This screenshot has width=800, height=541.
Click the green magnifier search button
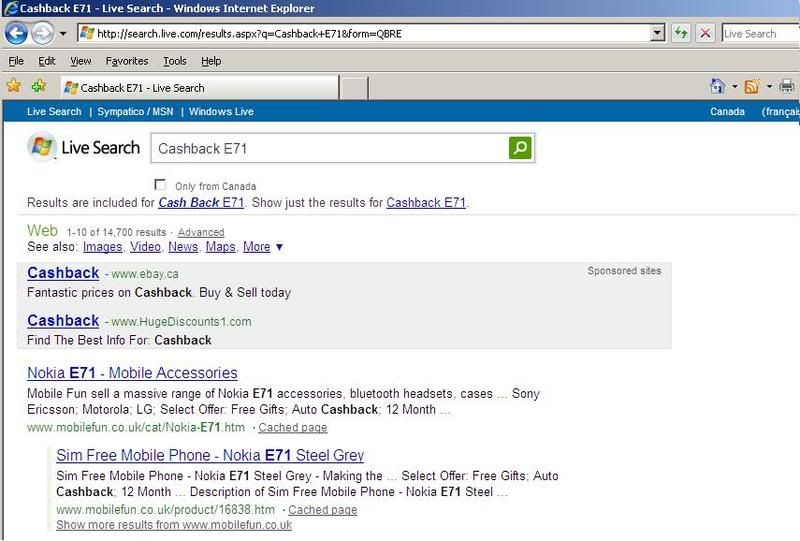click(520, 148)
